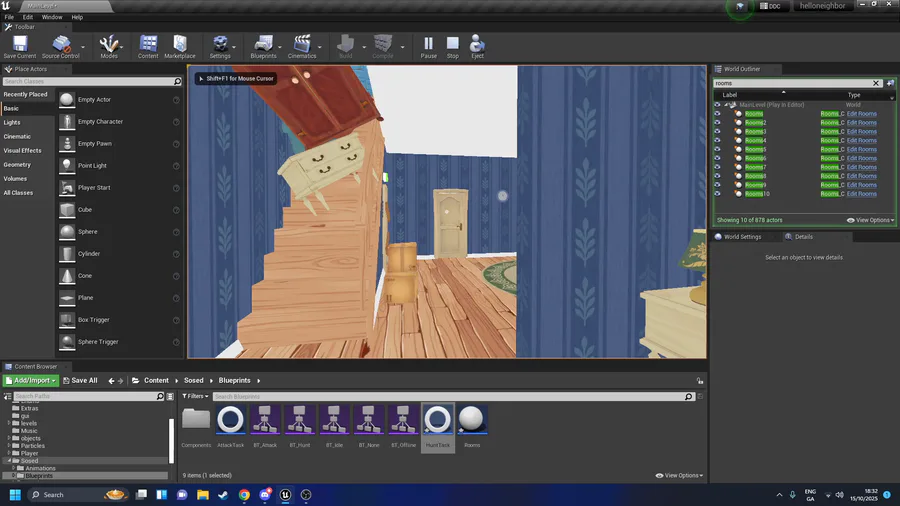
Task: Collapse Sosed folder in tree
Action: pos(10,461)
